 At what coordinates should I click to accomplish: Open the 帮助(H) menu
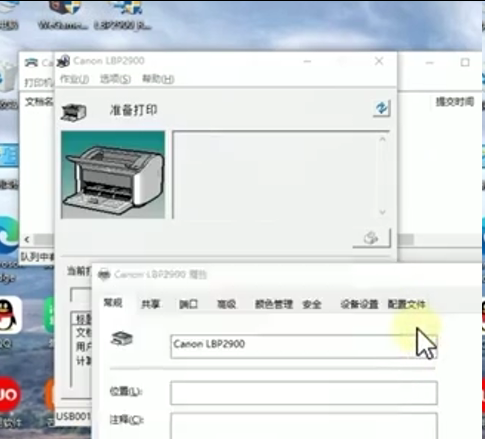(x=158, y=79)
